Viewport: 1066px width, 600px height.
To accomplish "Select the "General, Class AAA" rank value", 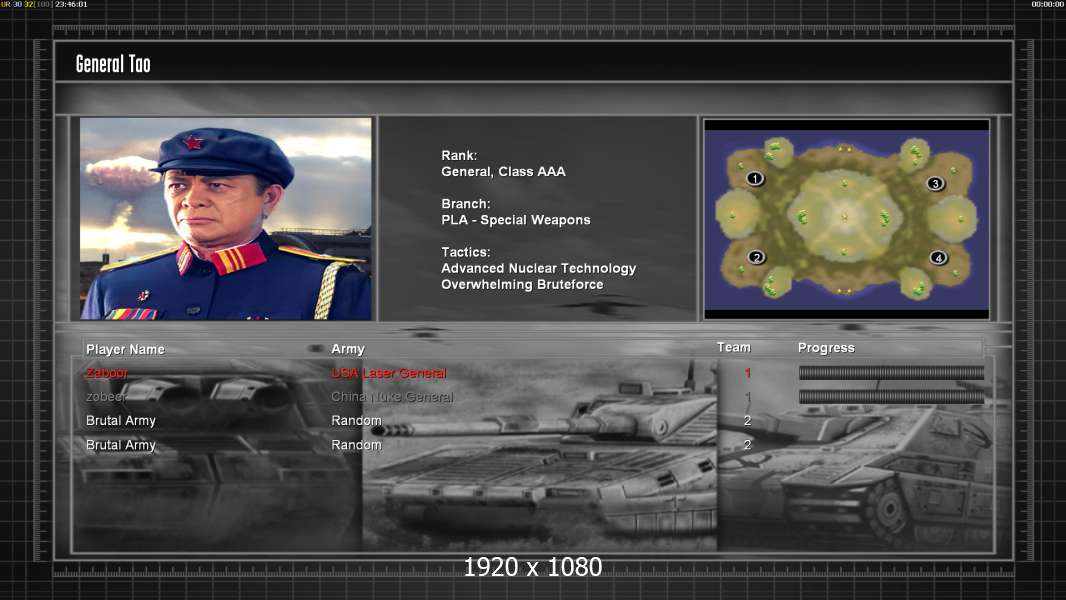I will [503, 172].
